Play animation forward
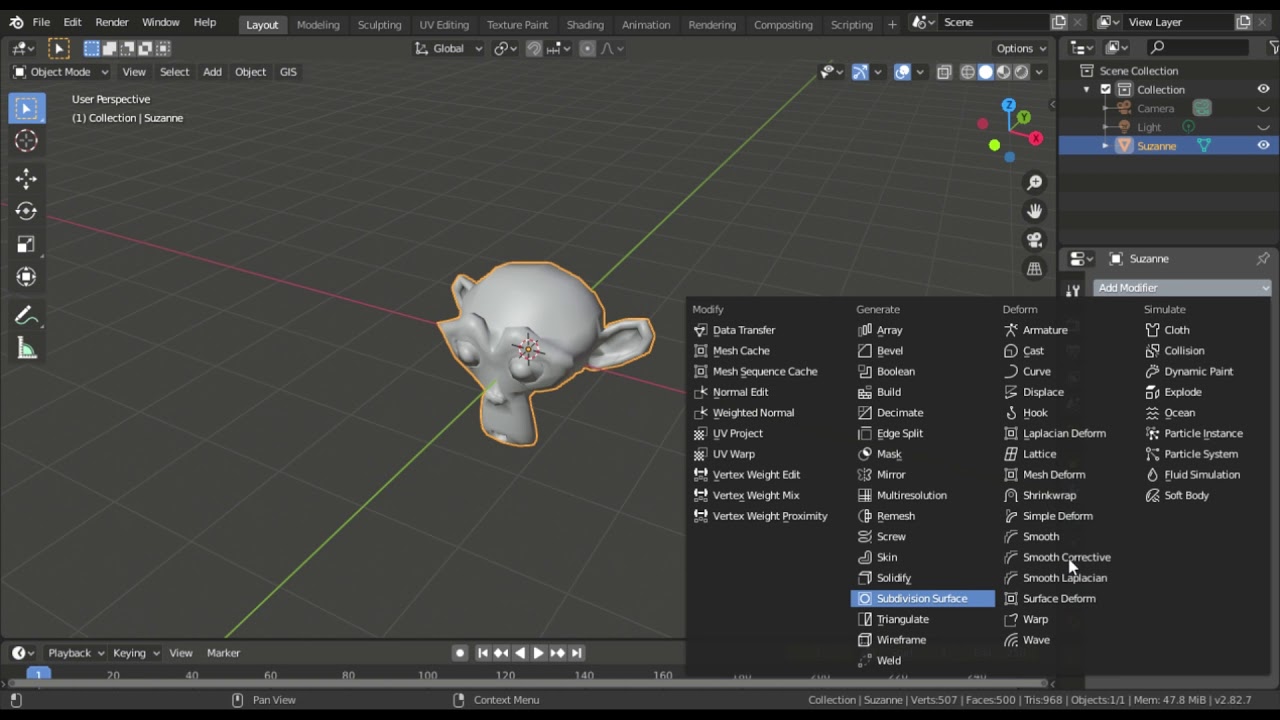 point(538,653)
